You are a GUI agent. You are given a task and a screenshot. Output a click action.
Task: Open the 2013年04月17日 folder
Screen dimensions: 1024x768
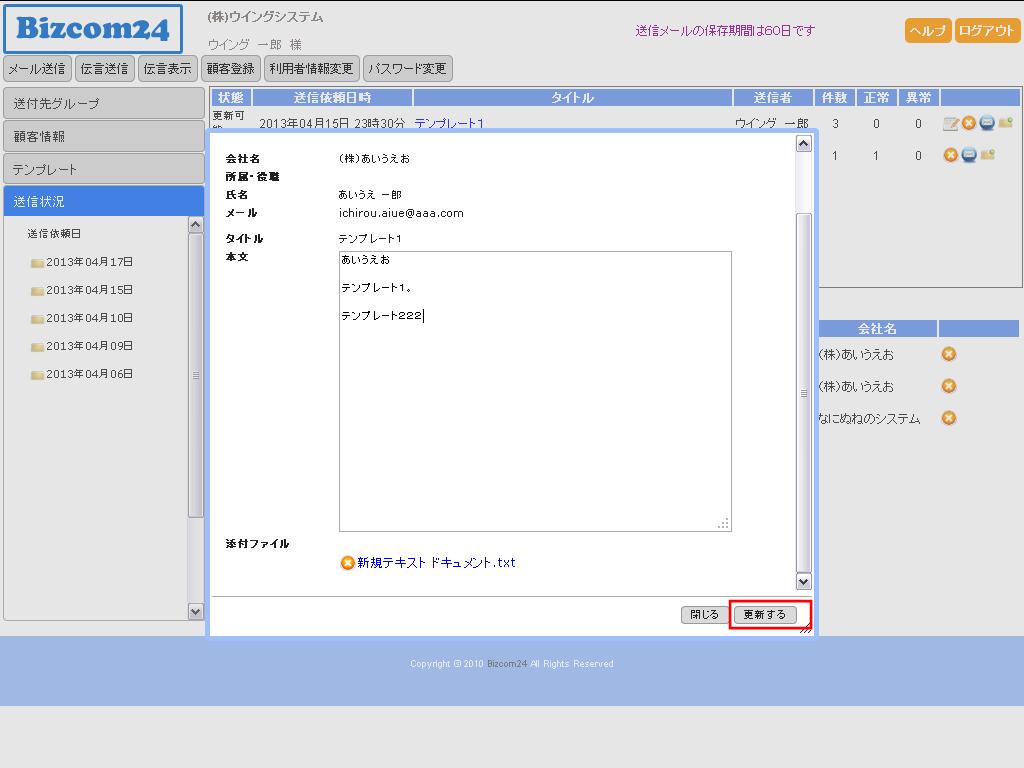[x=89, y=262]
